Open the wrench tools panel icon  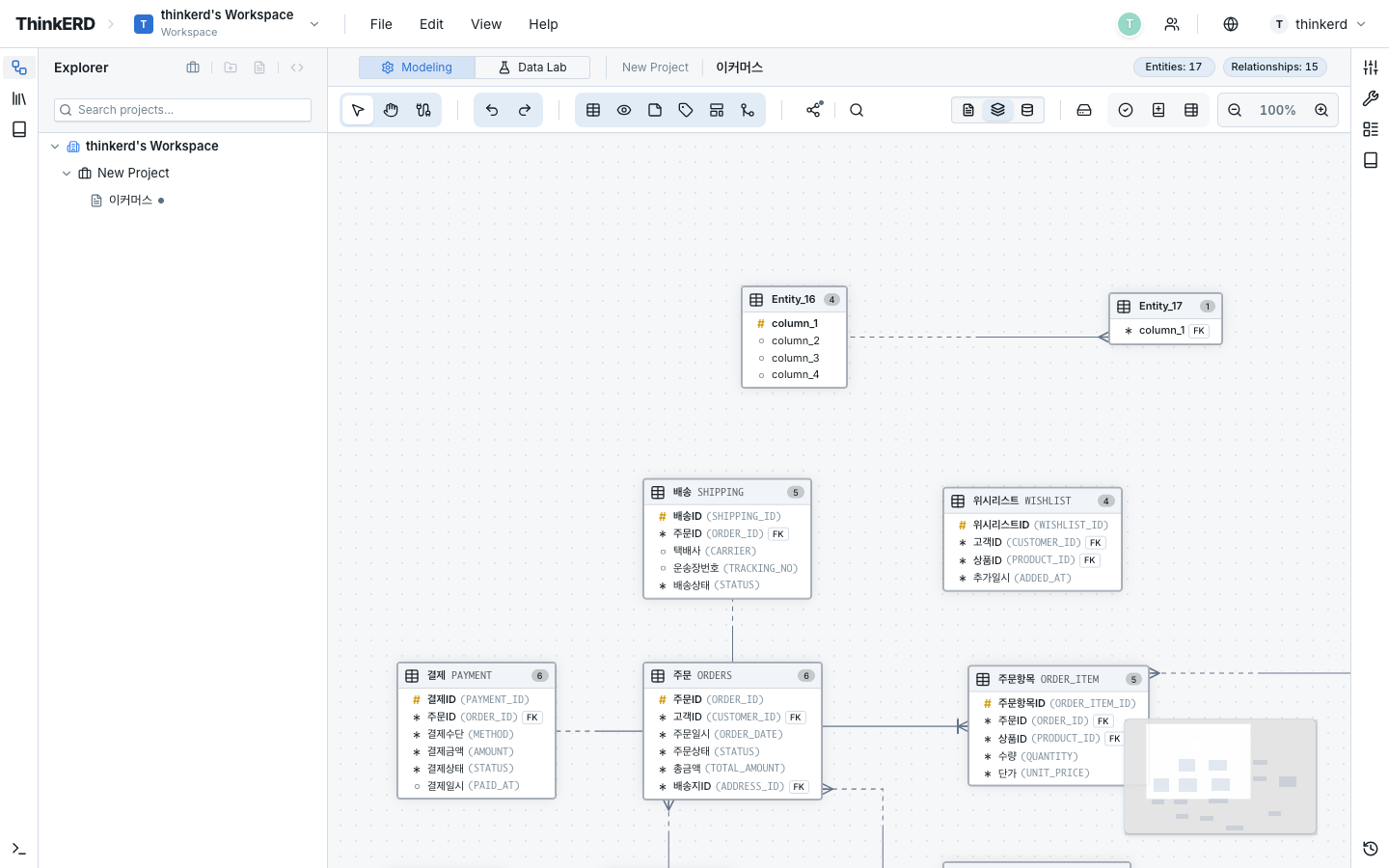tap(1371, 98)
